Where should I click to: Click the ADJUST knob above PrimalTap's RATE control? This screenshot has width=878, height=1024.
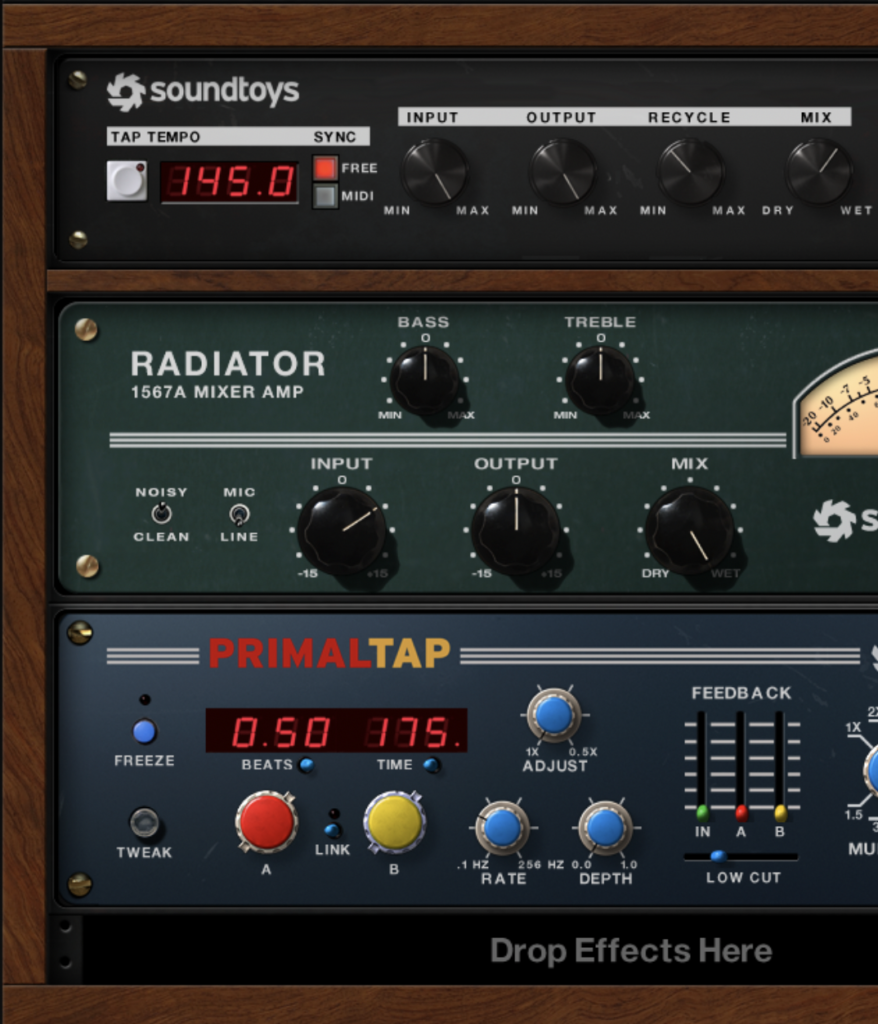click(x=554, y=718)
